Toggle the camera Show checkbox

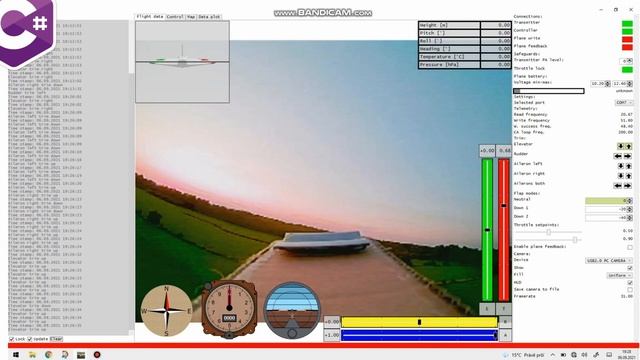tap(630, 268)
